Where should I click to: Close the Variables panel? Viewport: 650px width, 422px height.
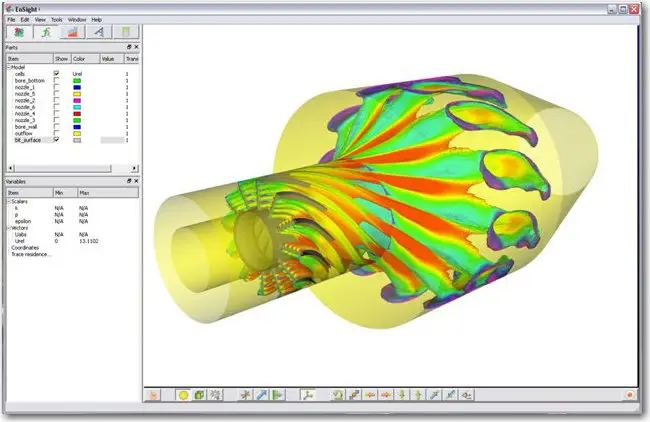coord(136,181)
